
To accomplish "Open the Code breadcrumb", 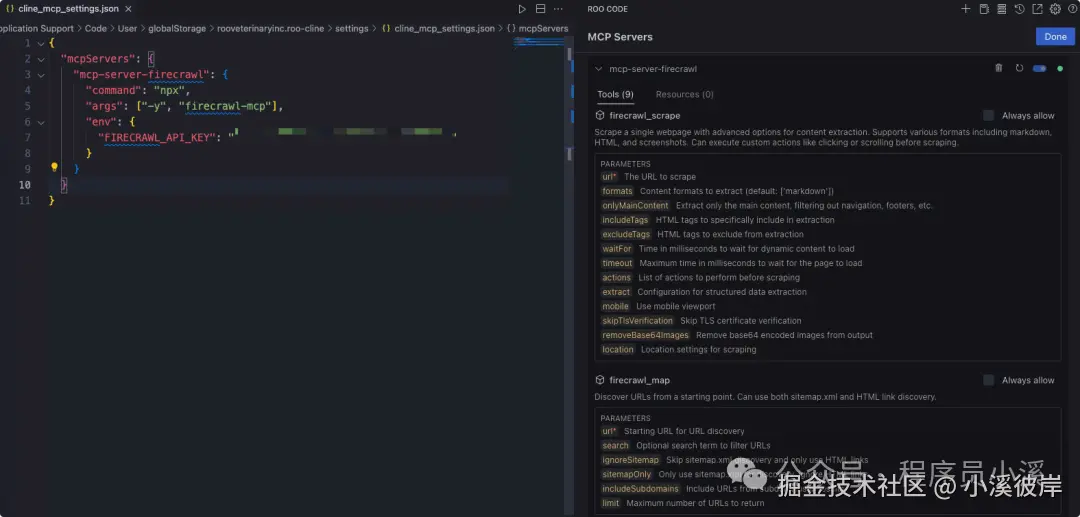I will click(96, 29).
